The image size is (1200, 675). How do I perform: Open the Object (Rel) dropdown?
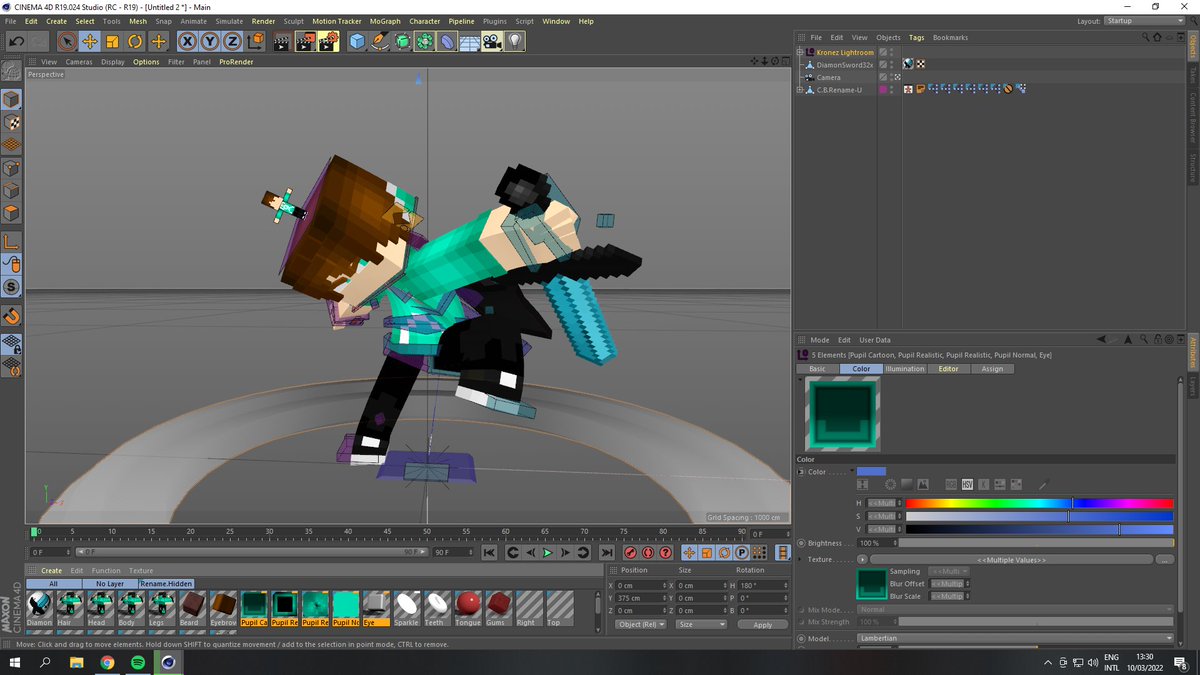(641, 624)
